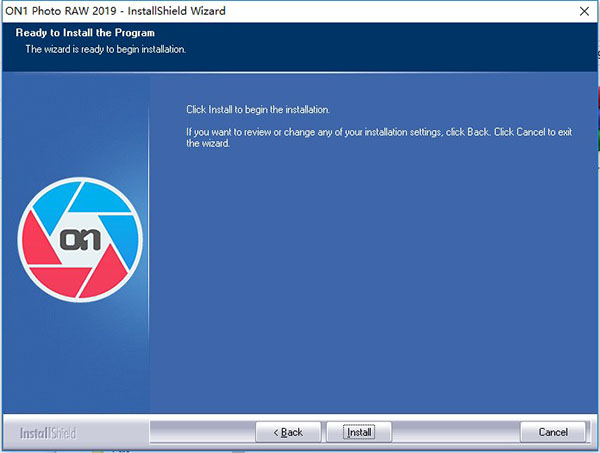Click 'The wizard is ready to begin installation.' text
The width and height of the screenshot is (600, 453).
106,49
